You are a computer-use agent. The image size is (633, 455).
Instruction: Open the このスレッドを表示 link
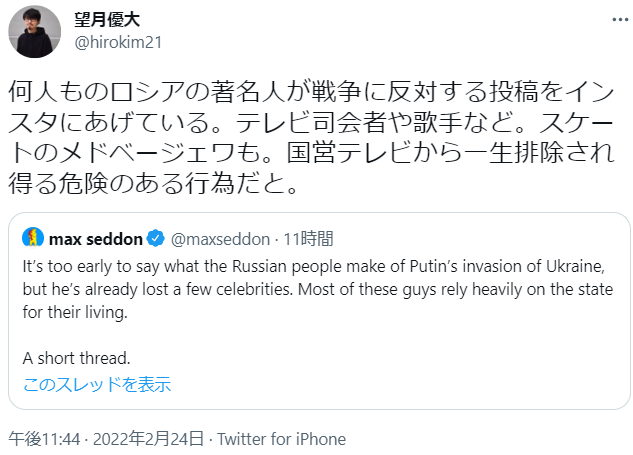point(96,384)
